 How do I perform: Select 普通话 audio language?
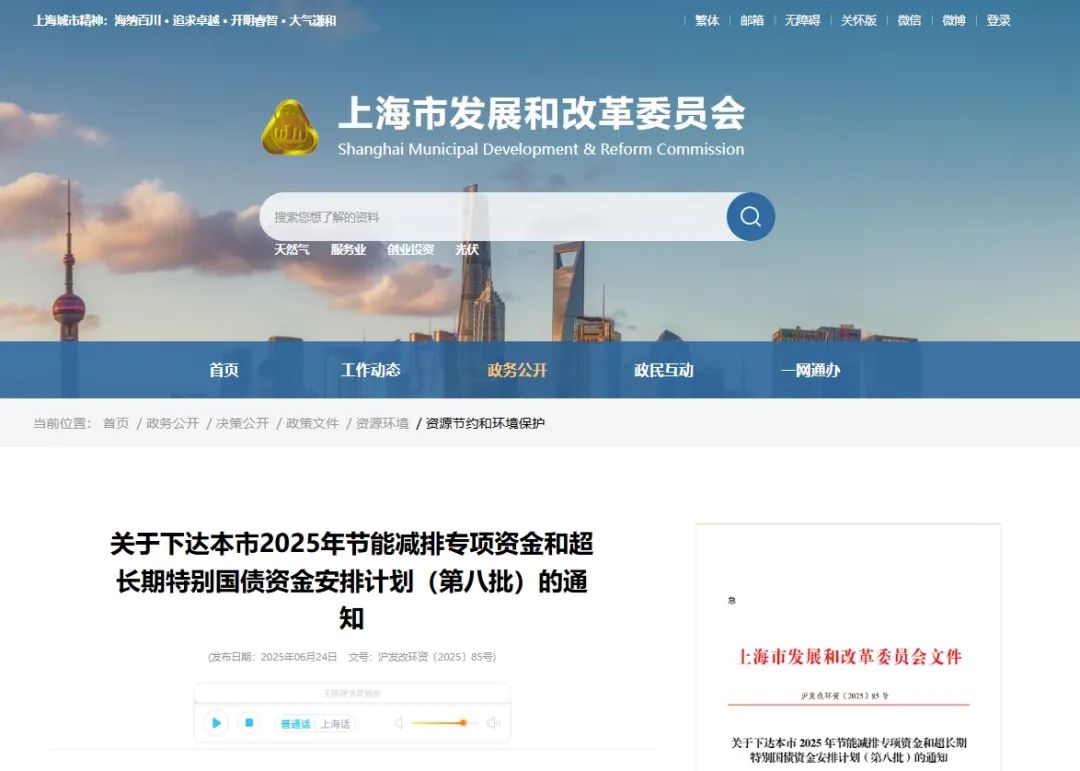pyautogui.click(x=295, y=724)
